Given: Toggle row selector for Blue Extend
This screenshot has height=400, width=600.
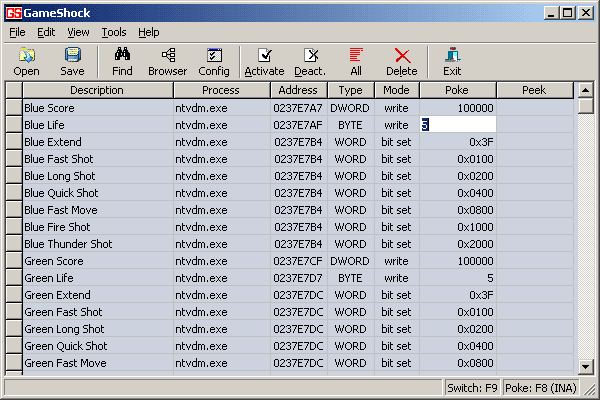Looking at the screenshot, I should (14, 141).
